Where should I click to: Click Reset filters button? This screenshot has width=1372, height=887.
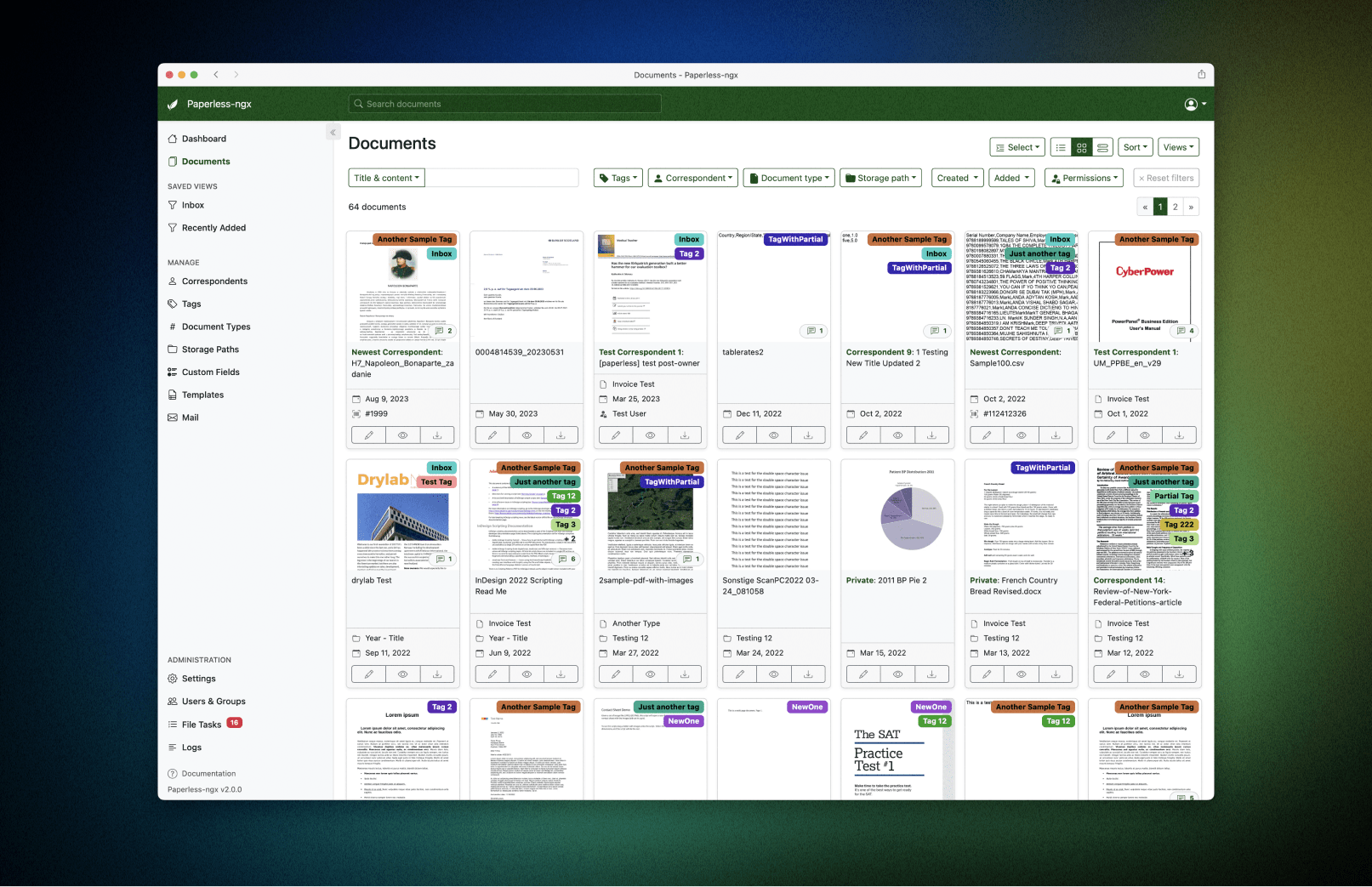(x=1166, y=178)
